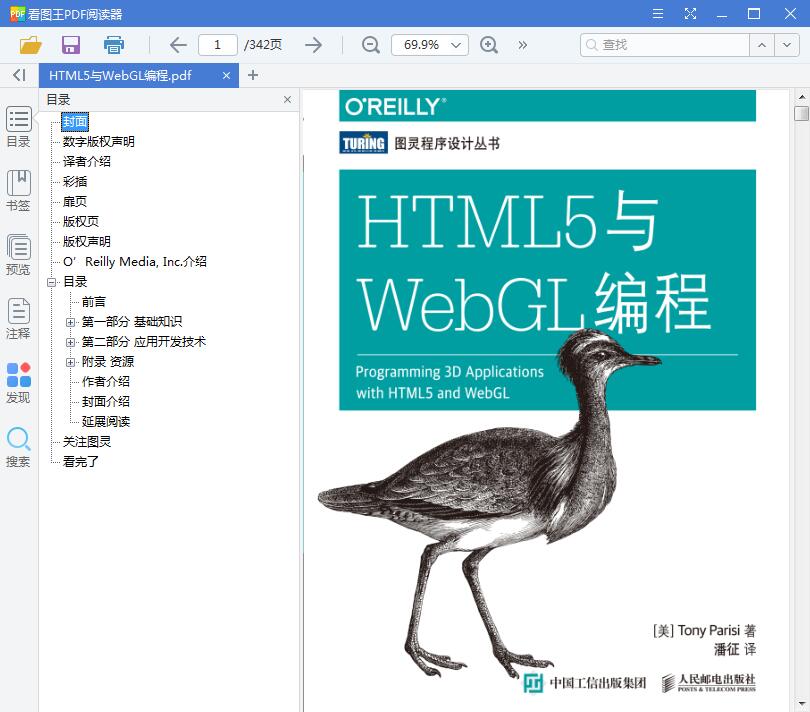The height and width of the screenshot is (712, 810).
Task: Go to next page with the arrow
Action: pyautogui.click(x=313, y=45)
